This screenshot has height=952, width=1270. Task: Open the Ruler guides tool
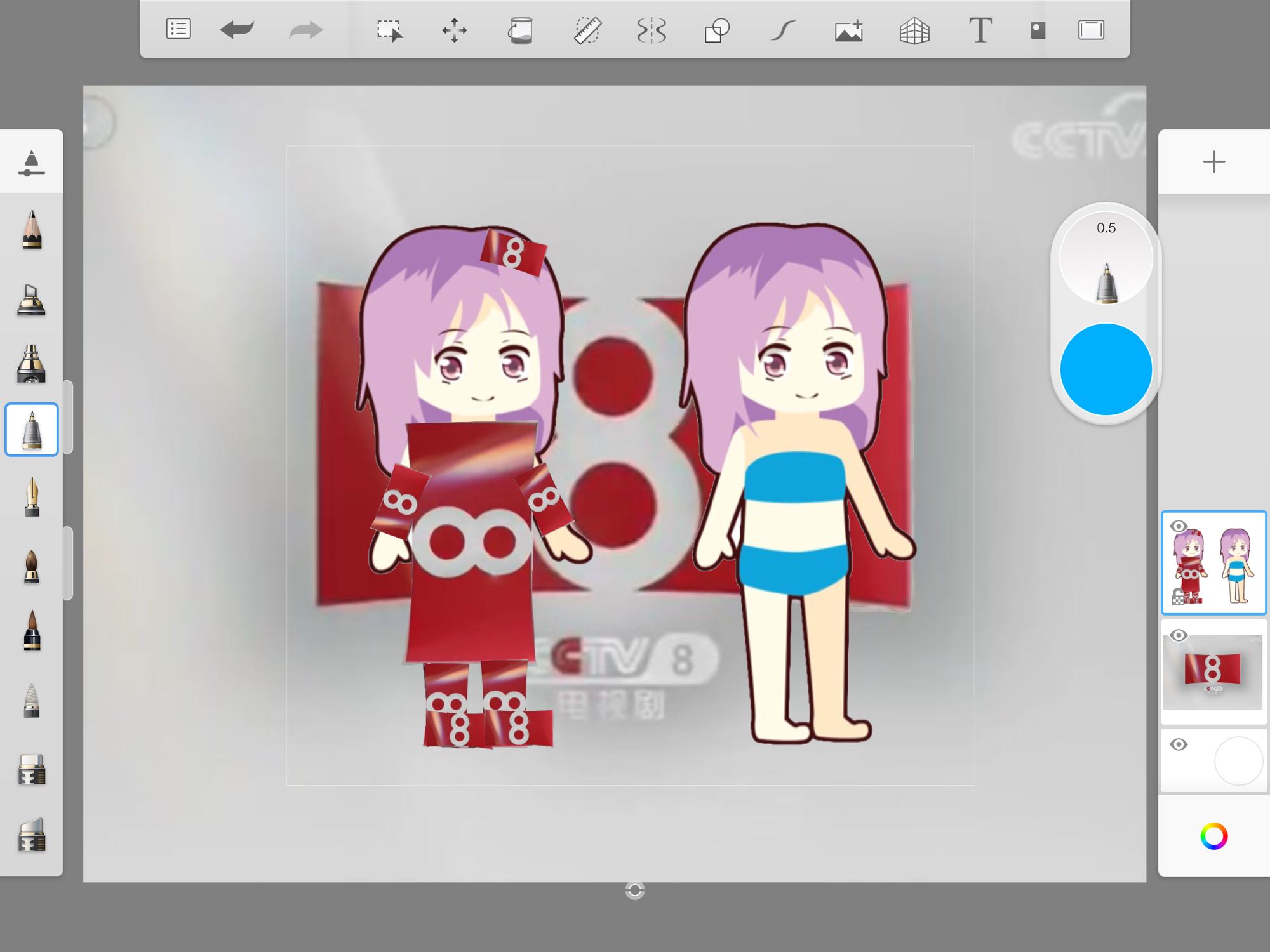[x=587, y=30]
